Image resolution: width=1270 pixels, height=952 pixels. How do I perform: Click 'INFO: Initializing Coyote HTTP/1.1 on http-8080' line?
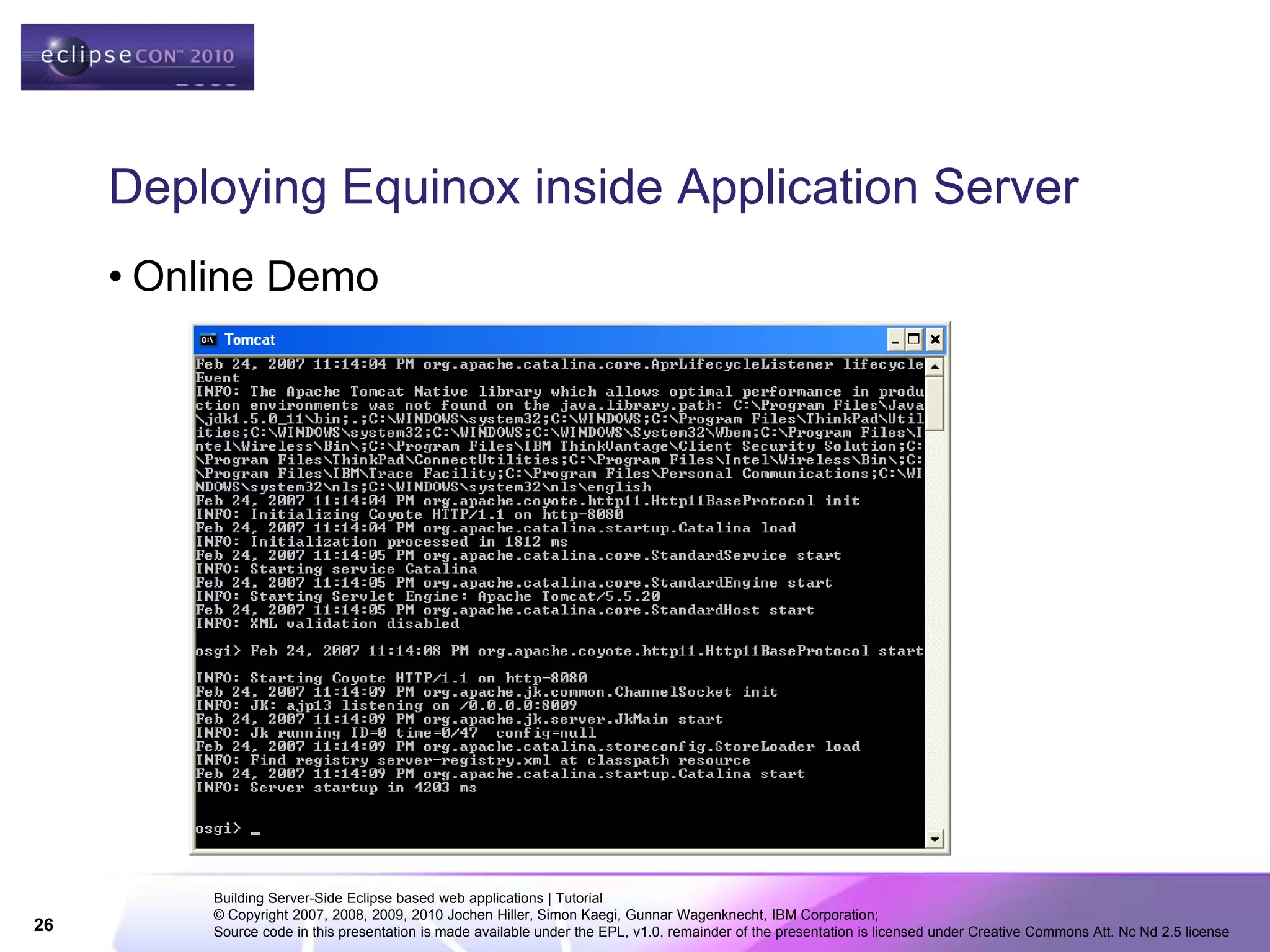coord(409,514)
